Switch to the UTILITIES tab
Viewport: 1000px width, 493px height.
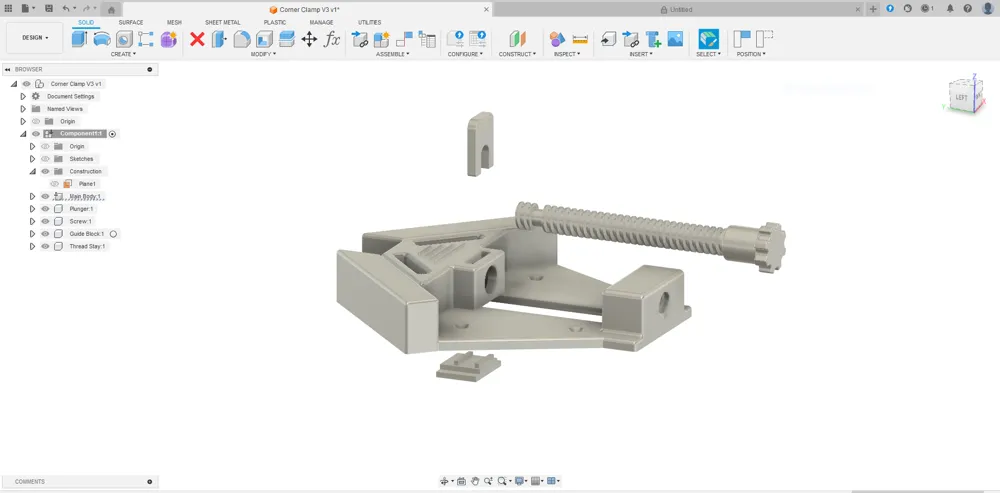[369, 22]
